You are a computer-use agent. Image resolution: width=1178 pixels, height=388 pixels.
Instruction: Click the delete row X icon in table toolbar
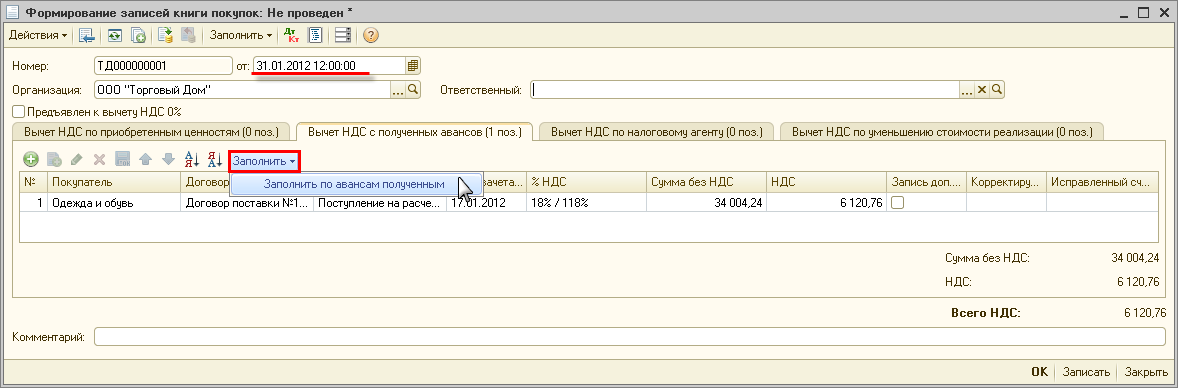[x=99, y=159]
